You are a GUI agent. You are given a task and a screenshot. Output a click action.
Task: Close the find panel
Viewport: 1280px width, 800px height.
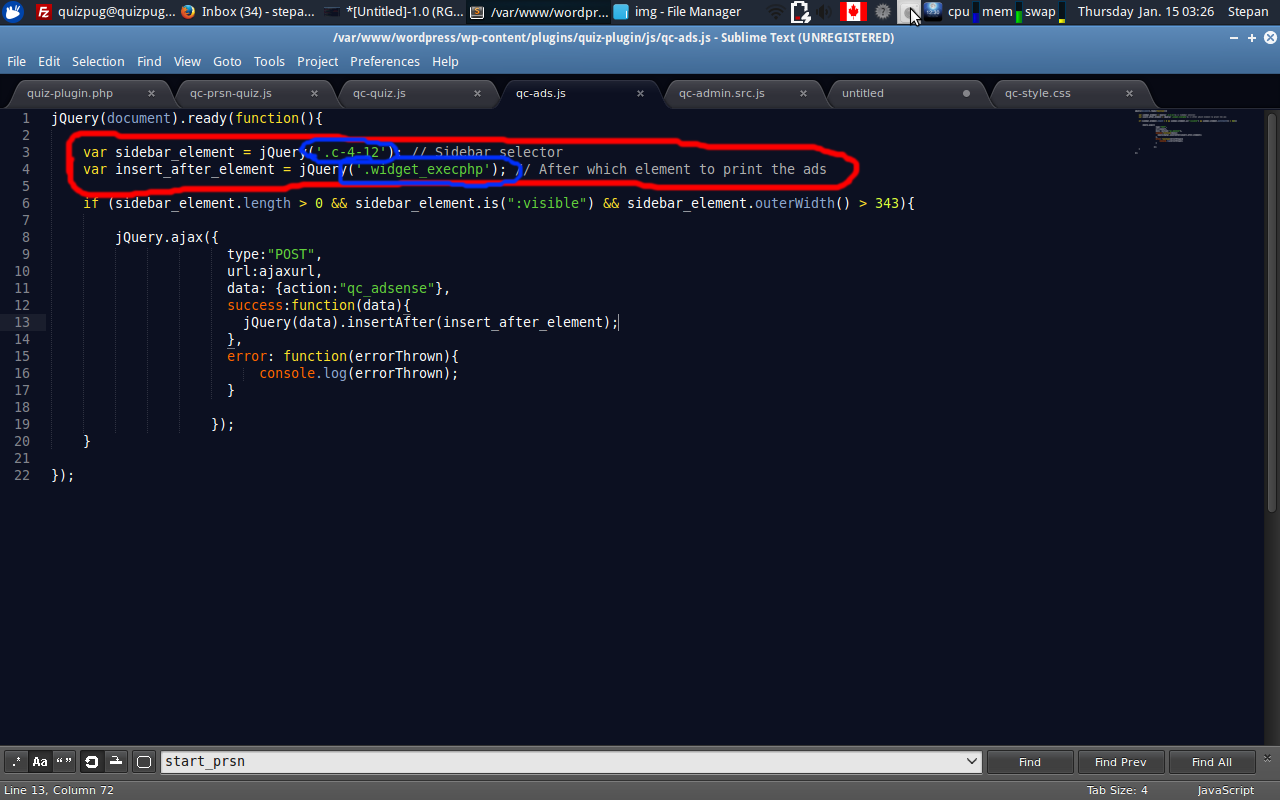point(1267,757)
